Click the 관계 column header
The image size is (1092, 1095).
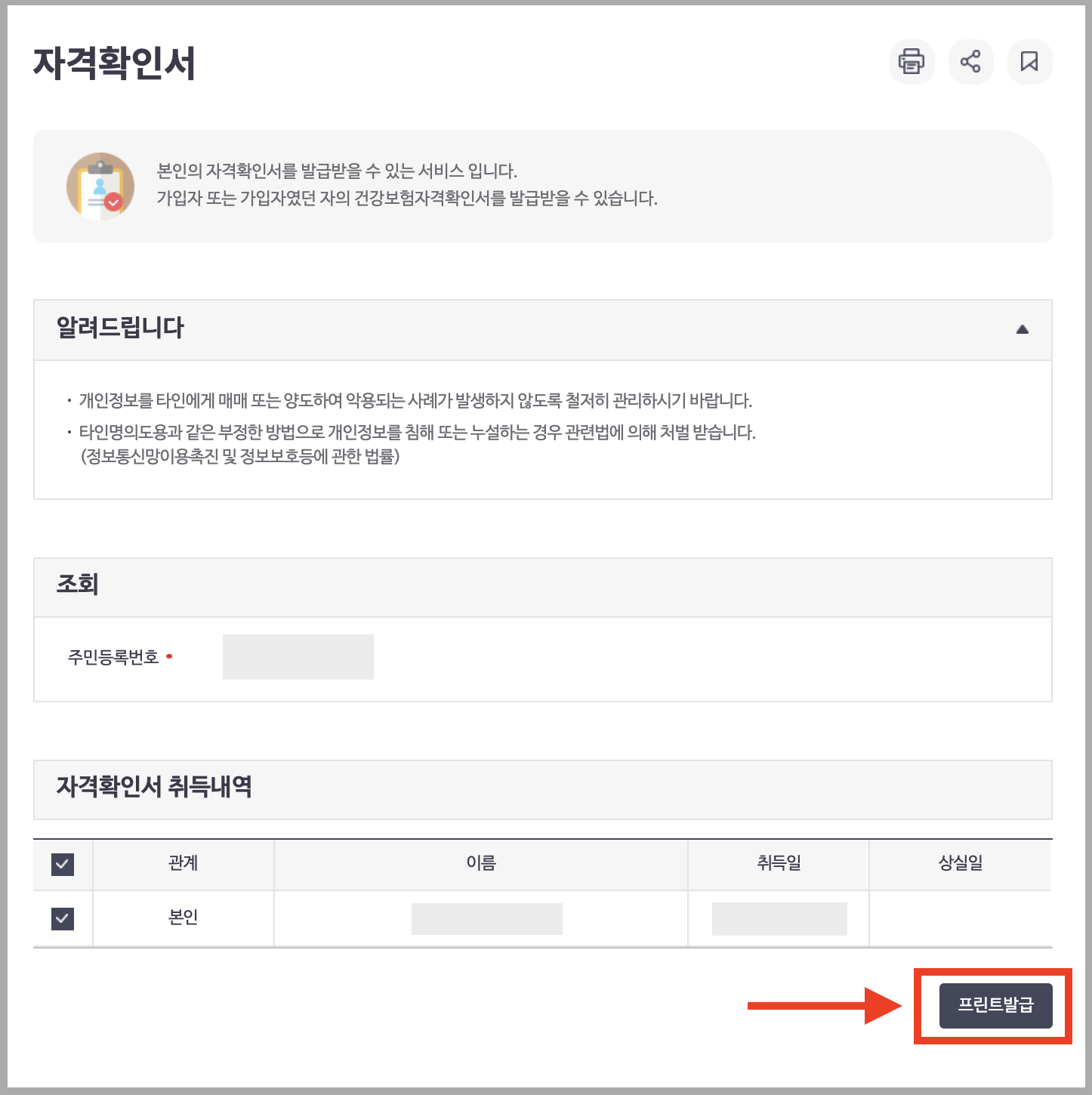click(184, 863)
